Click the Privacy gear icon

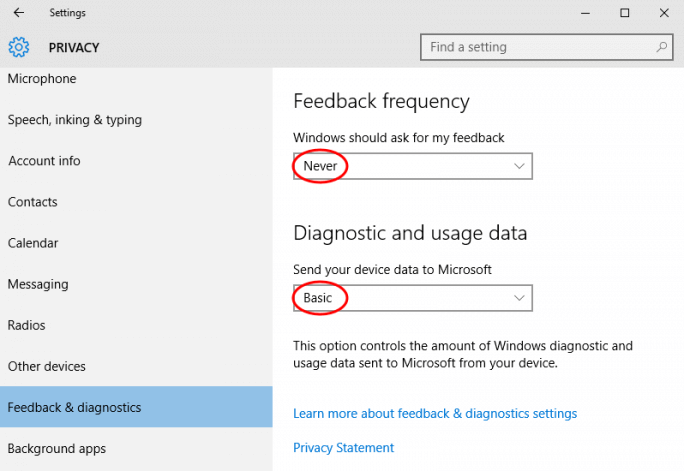click(x=19, y=47)
